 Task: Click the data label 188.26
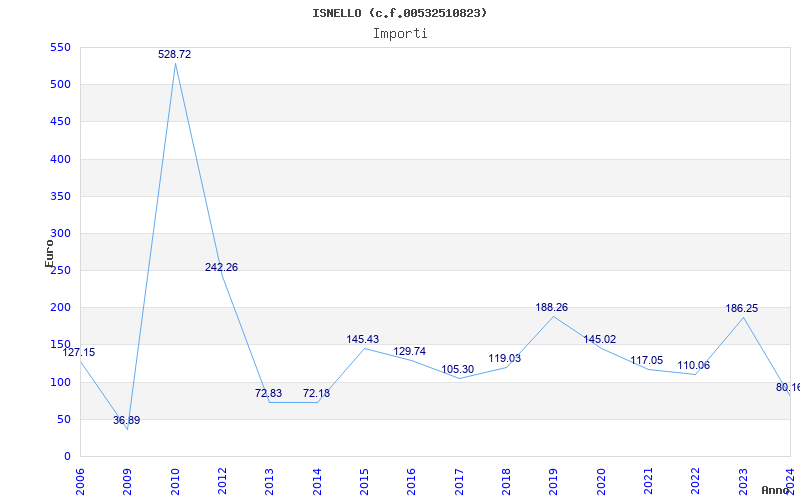pyautogui.click(x=552, y=308)
